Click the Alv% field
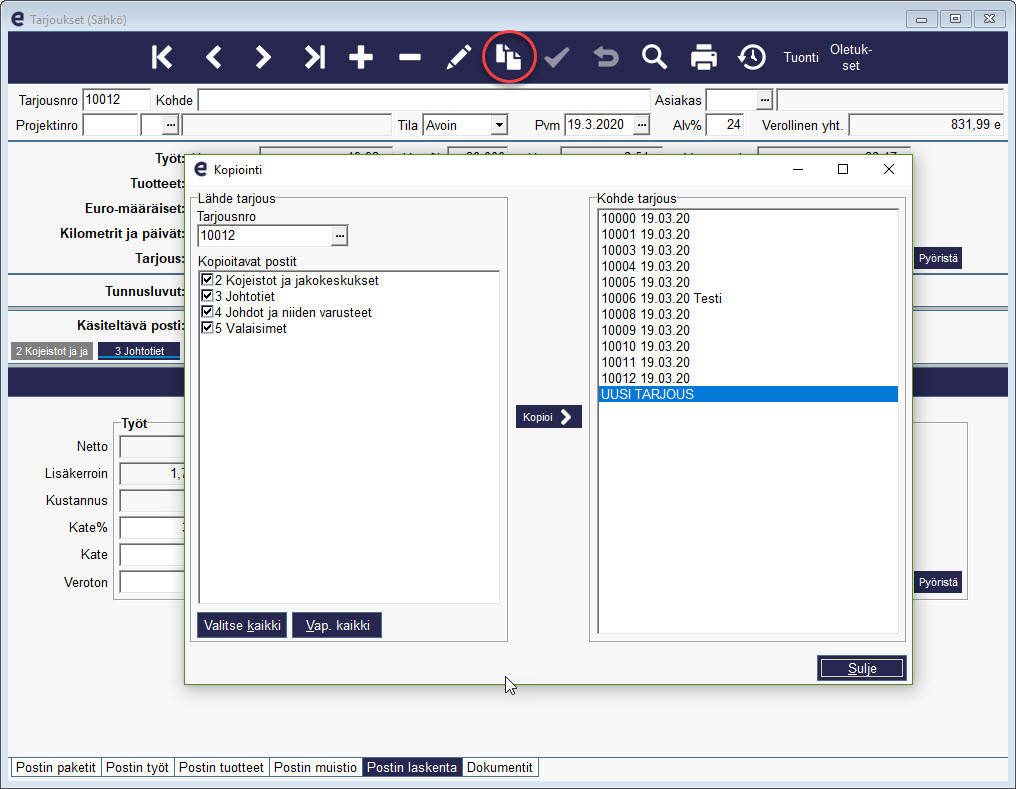The image size is (1016, 789). 724,125
